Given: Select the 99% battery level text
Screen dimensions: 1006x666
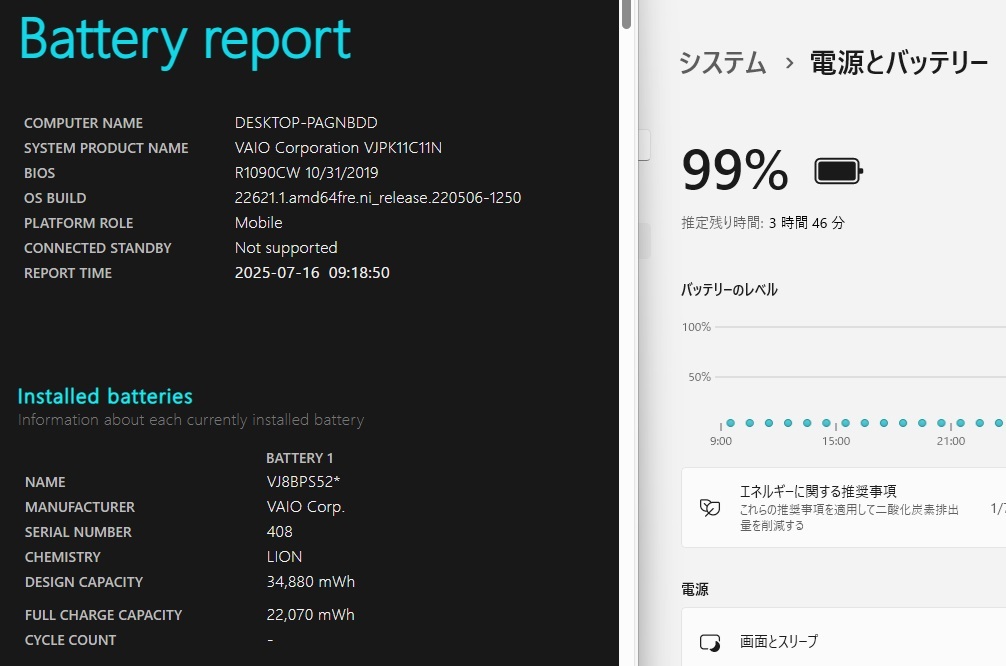Looking at the screenshot, I should click(735, 171).
